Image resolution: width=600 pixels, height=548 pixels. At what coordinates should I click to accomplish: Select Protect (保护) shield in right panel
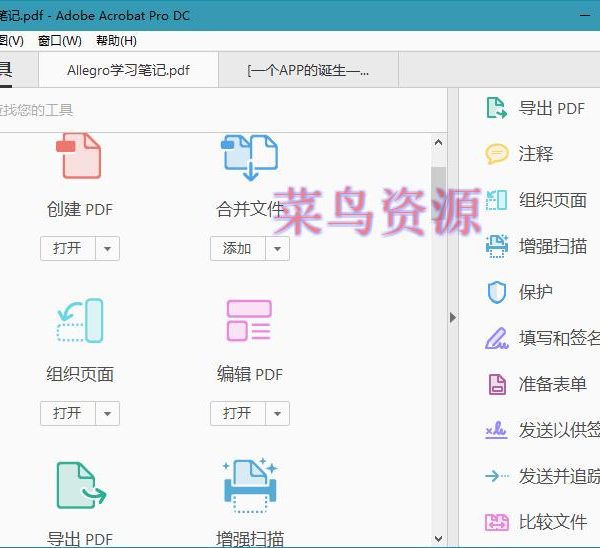point(535,292)
